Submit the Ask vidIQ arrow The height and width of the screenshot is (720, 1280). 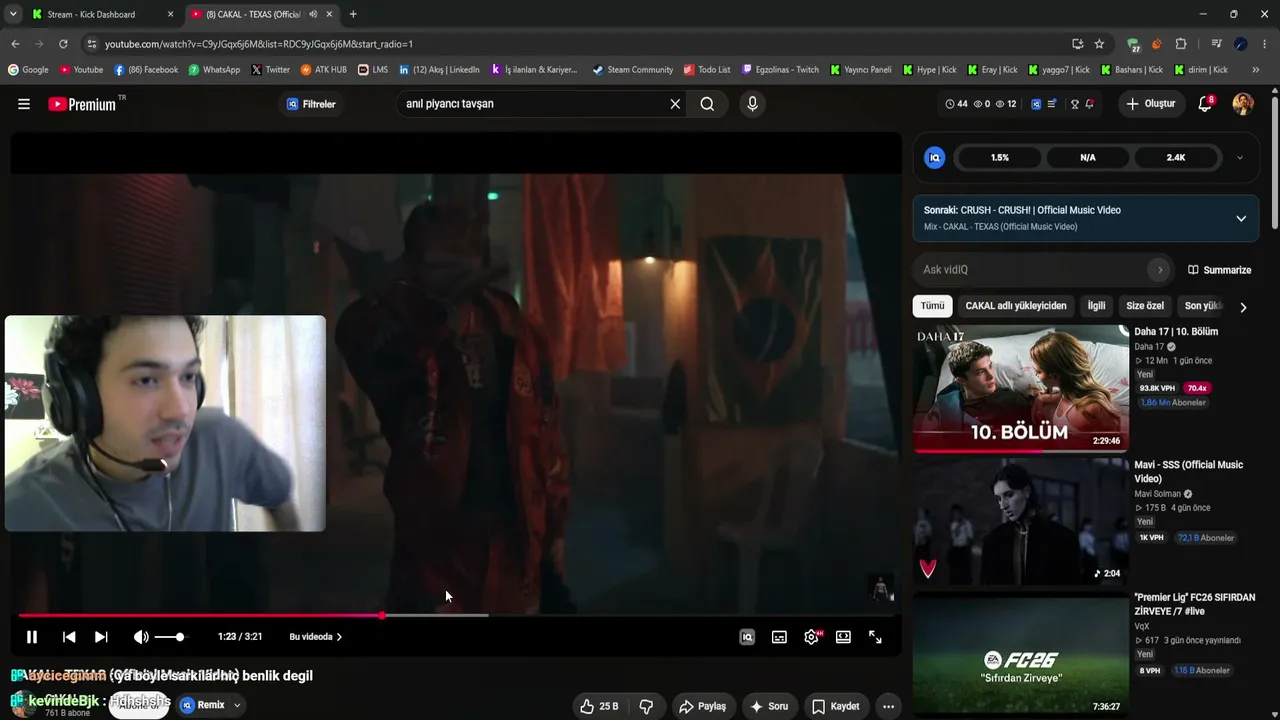(x=1160, y=270)
